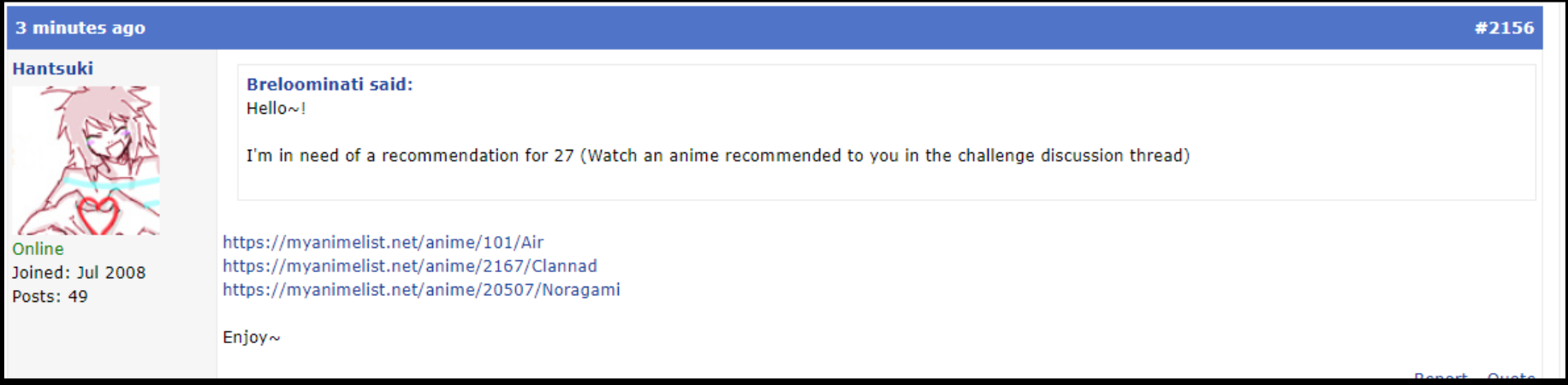
Task: Click the Quote link under the post
Action: click(1511, 375)
